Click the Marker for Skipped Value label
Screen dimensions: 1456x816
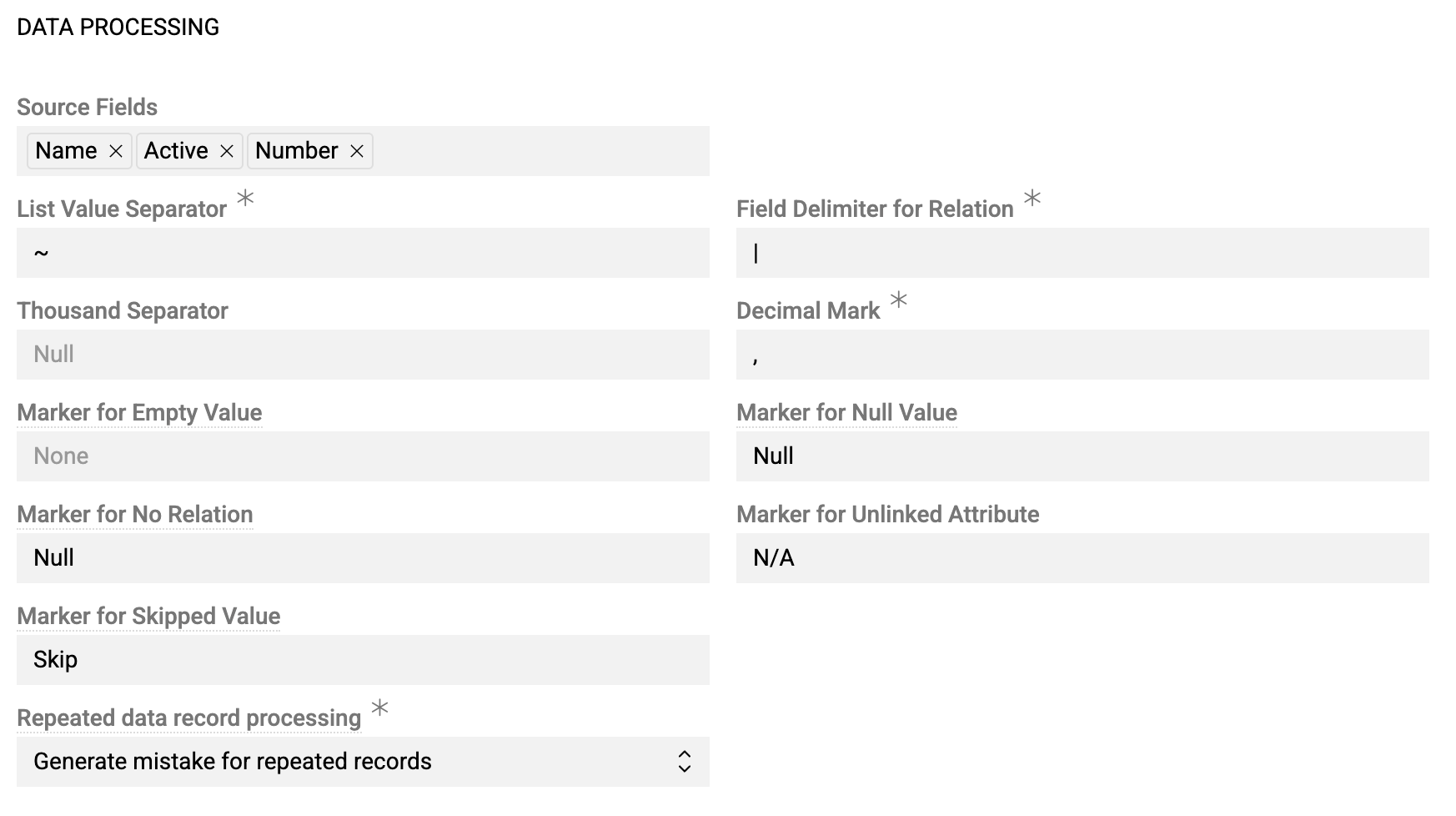[x=148, y=617]
